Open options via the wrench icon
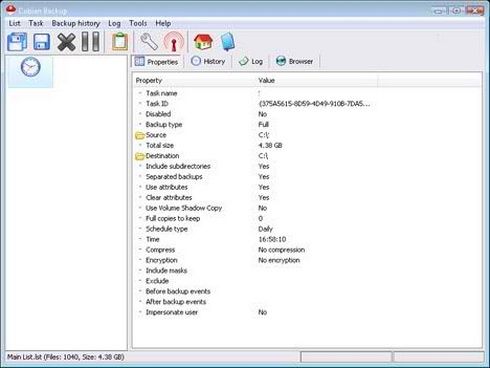Viewport: 490px width, 368px height. pos(149,42)
